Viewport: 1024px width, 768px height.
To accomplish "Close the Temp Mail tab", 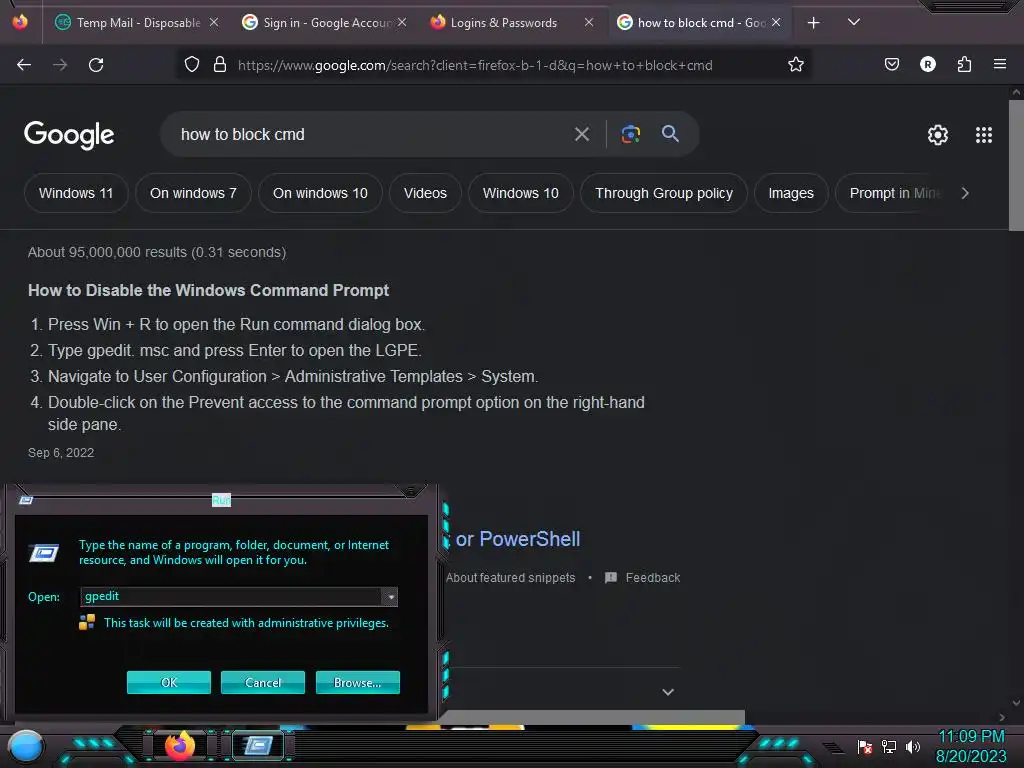I will pos(214,22).
